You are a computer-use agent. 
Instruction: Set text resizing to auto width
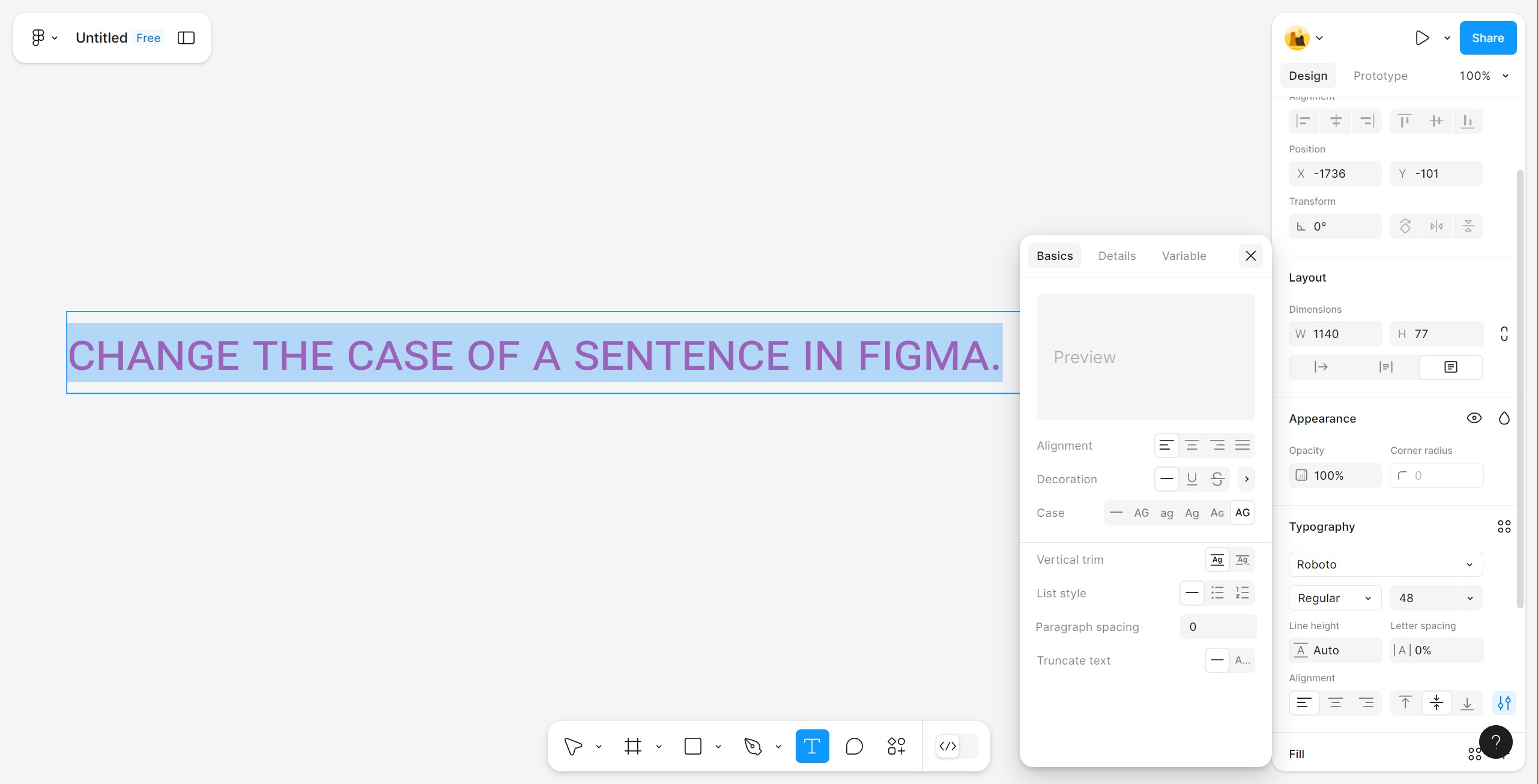[1321, 367]
